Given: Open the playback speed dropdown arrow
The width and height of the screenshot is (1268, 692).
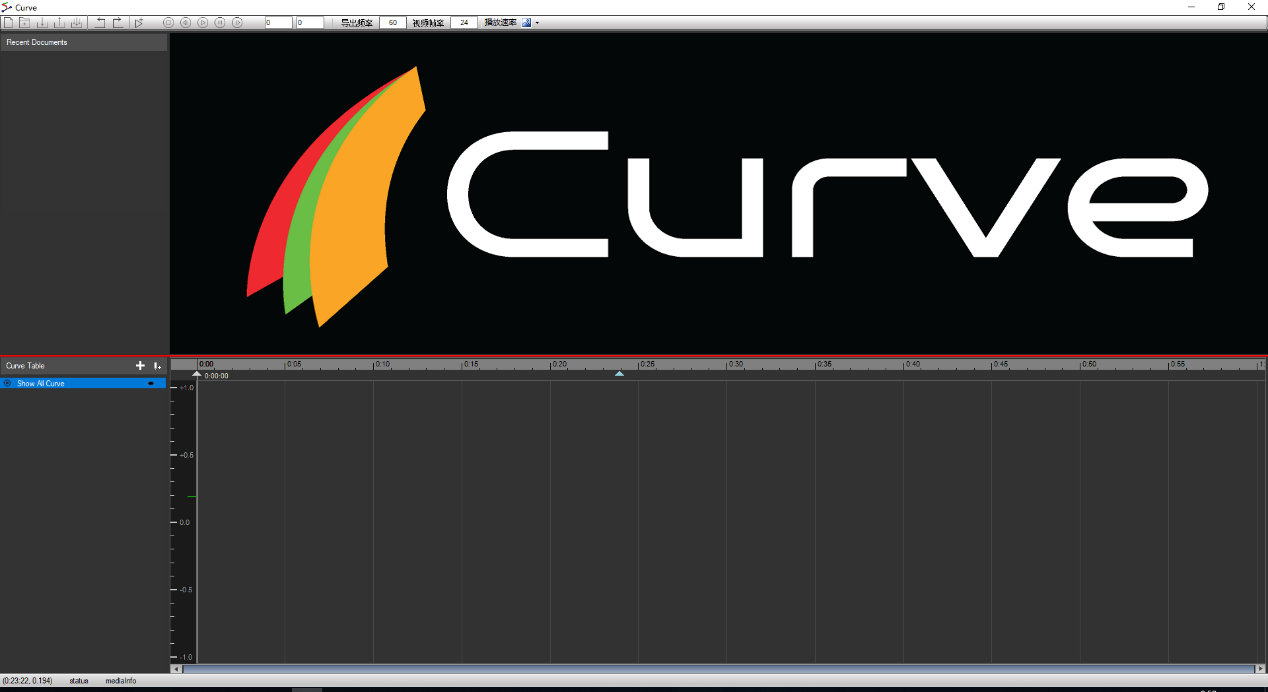Looking at the screenshot, I should click(x=537, y=22).
